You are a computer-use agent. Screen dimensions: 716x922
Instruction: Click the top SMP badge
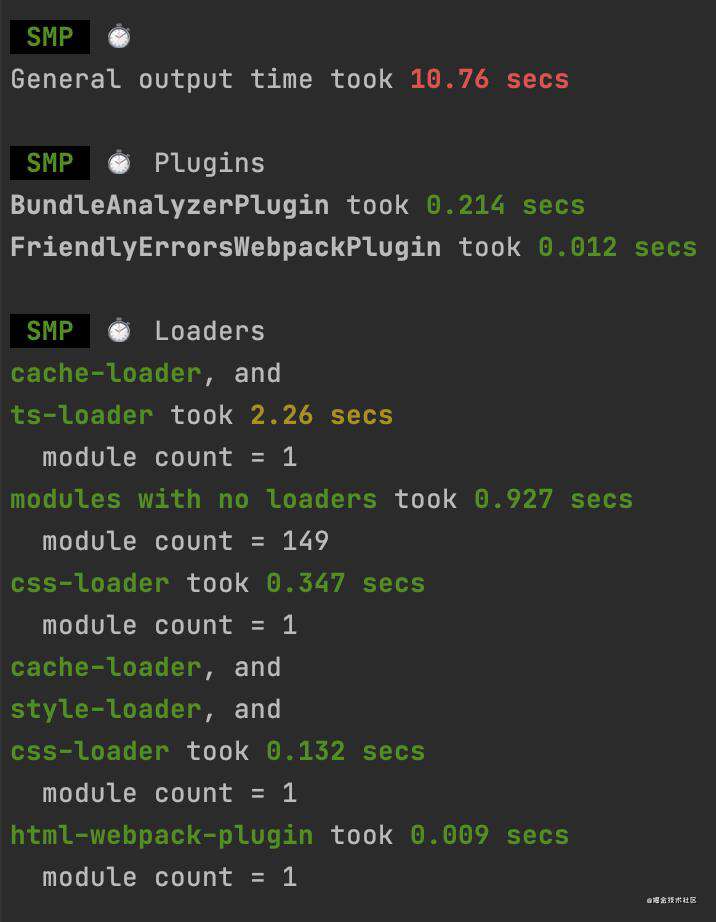[50, 37]
